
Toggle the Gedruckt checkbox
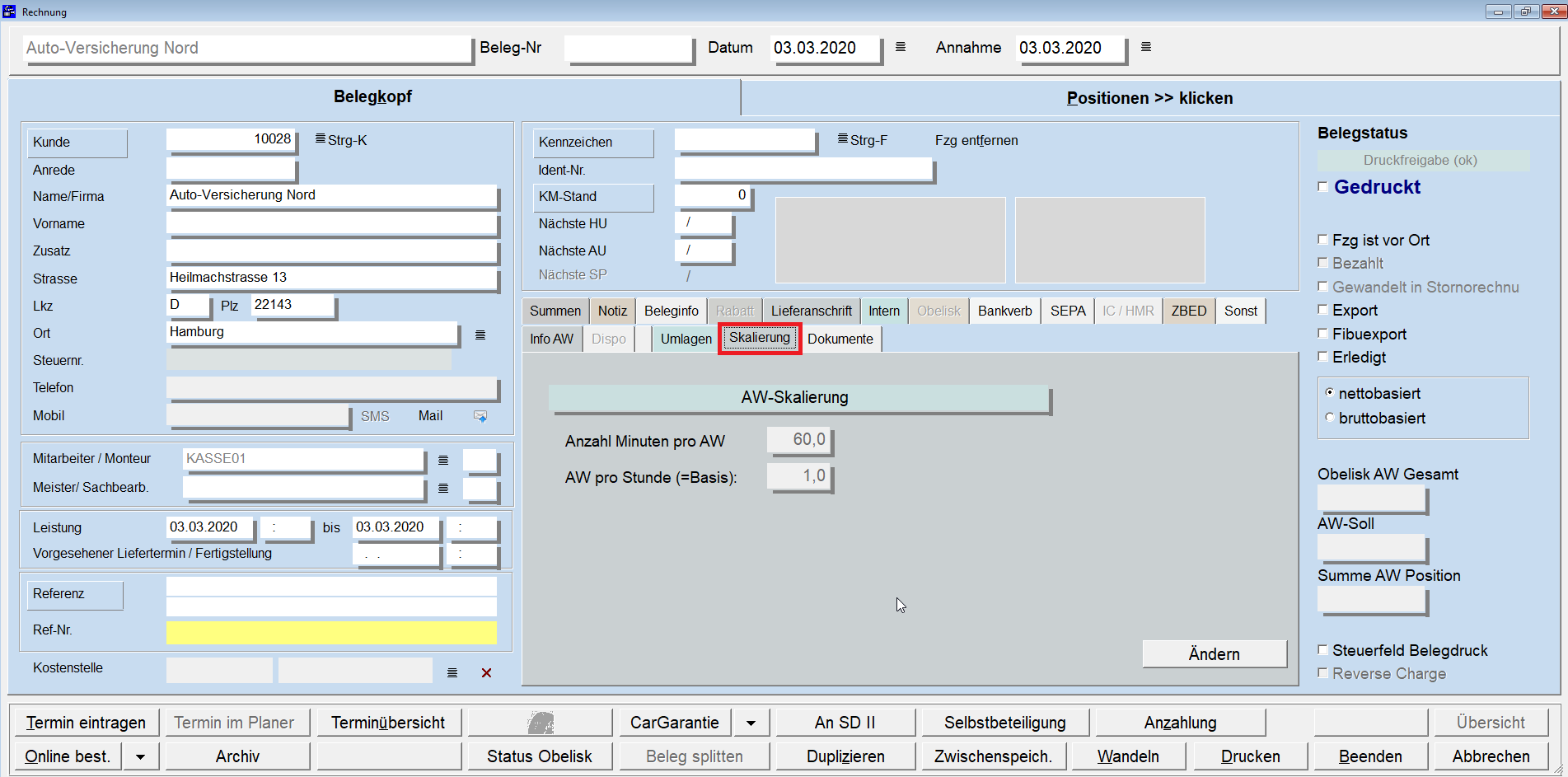click(x=1323, y=187)
